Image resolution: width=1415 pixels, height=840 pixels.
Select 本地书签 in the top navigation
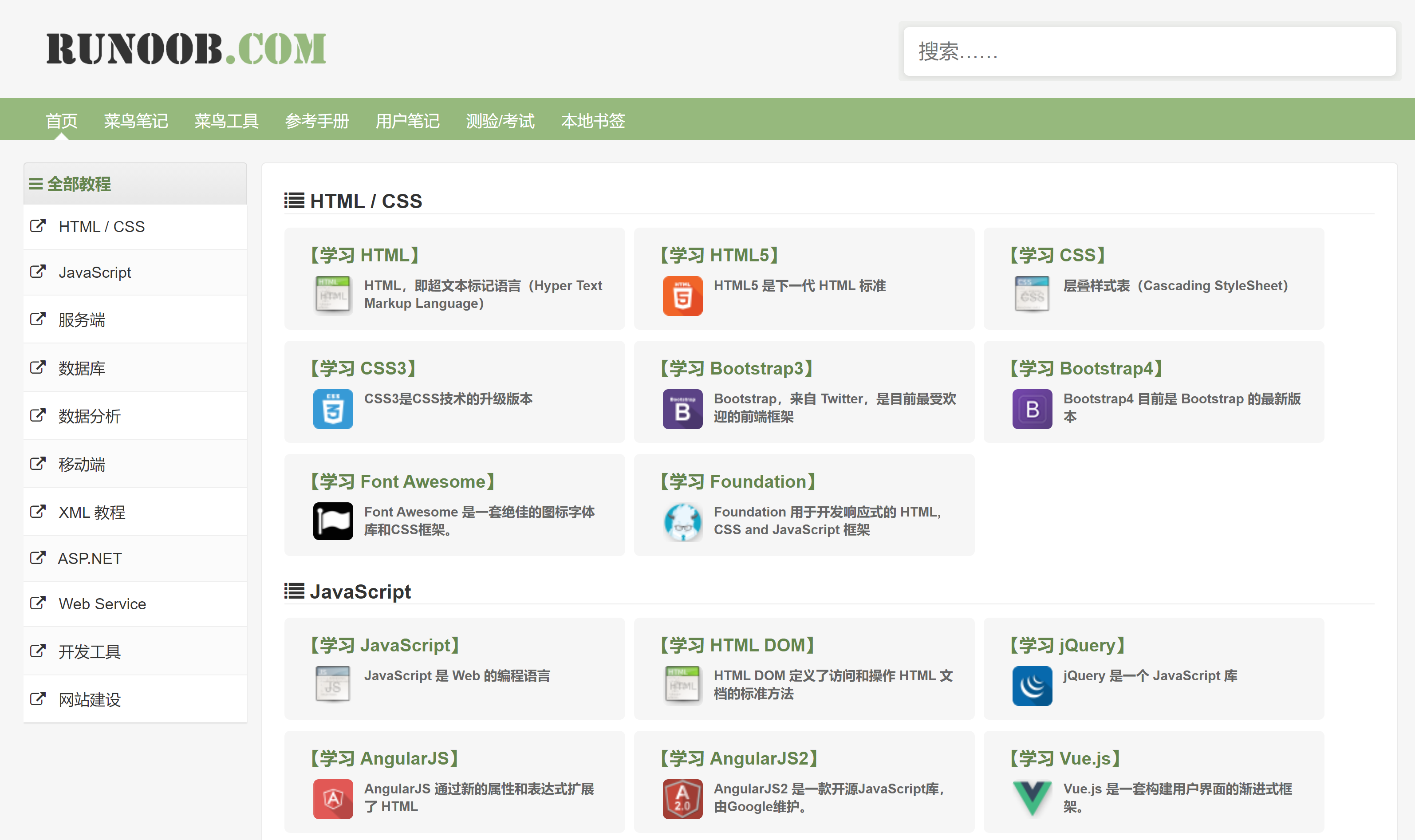pyautogui.click(x=593, y=121)
